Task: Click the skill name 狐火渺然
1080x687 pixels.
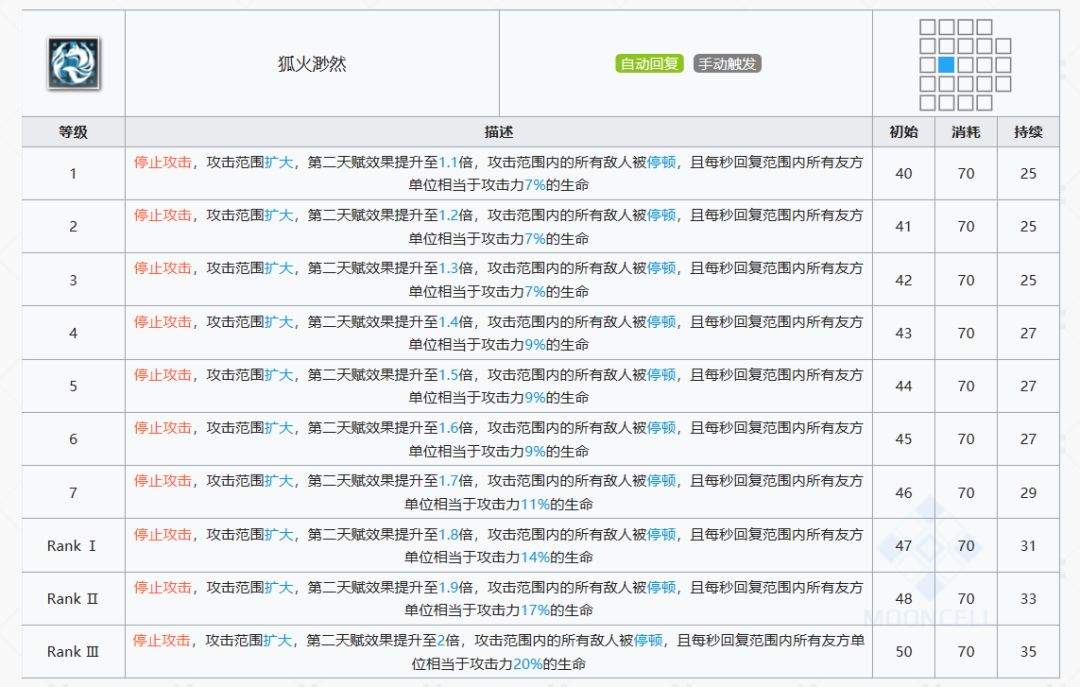Action: [x=312, y=64]
